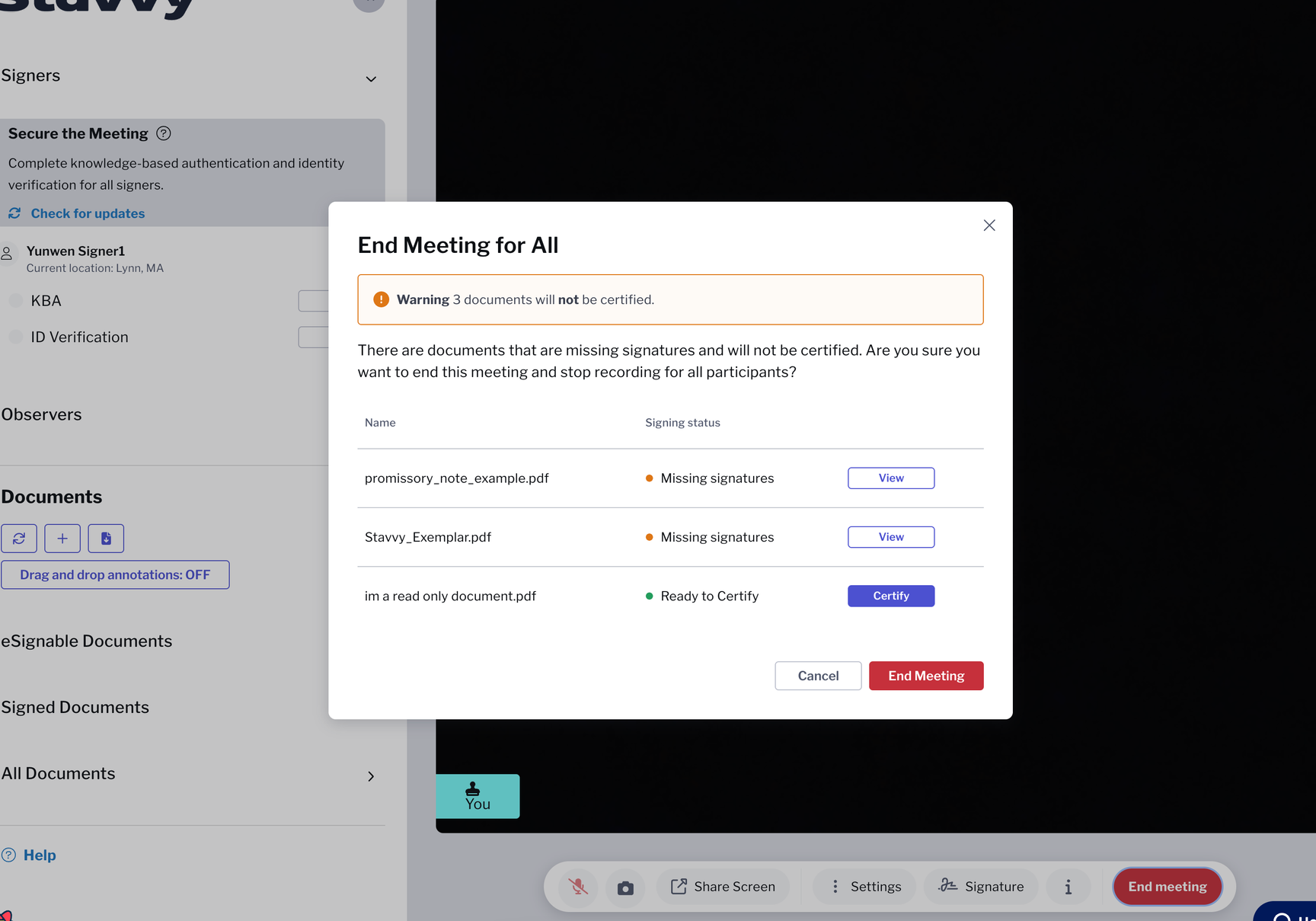Click the info icon in toolbar
This screenshot has width=1316, height=921.
pos(1068,887)
